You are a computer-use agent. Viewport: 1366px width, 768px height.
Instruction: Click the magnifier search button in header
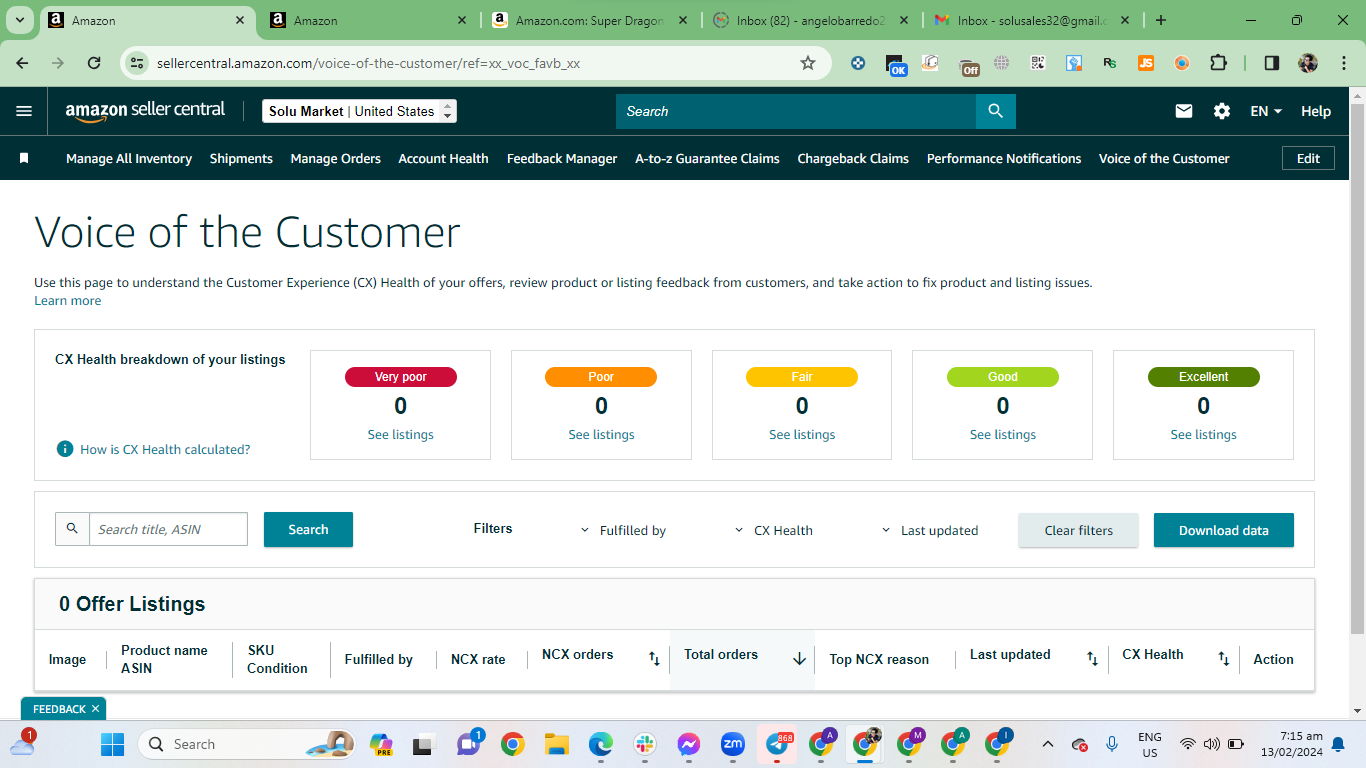click(x=995, y=111)
